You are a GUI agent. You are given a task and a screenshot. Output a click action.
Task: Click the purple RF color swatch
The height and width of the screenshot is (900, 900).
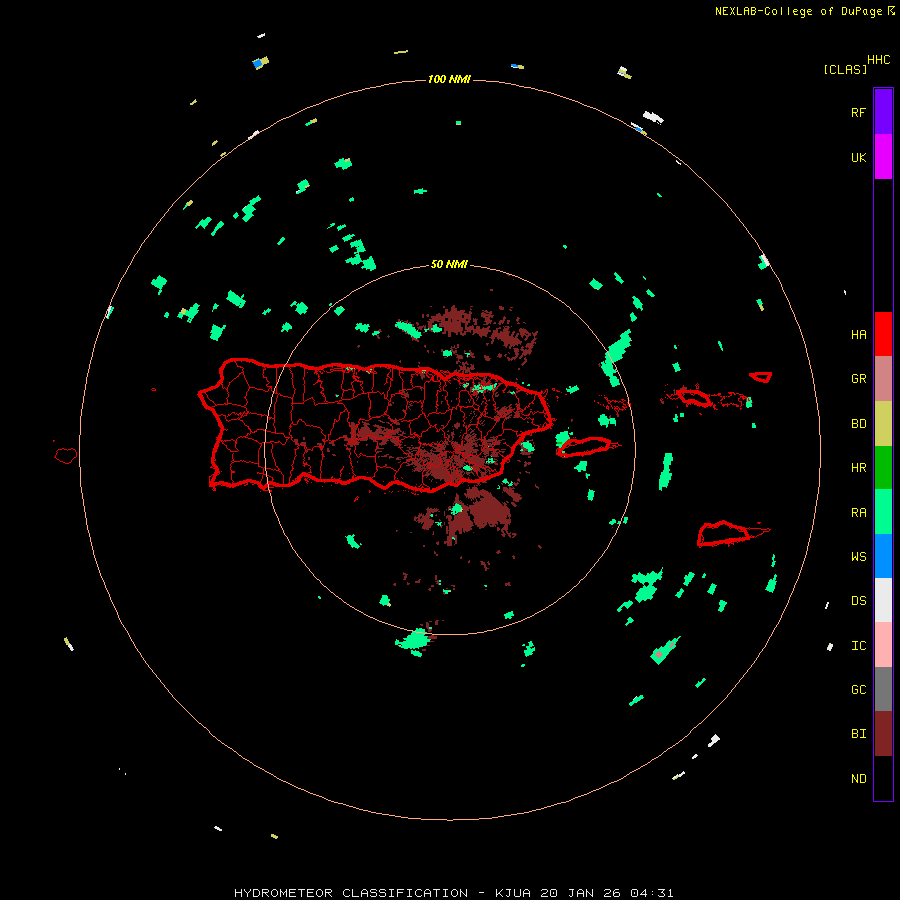[883, 112]
